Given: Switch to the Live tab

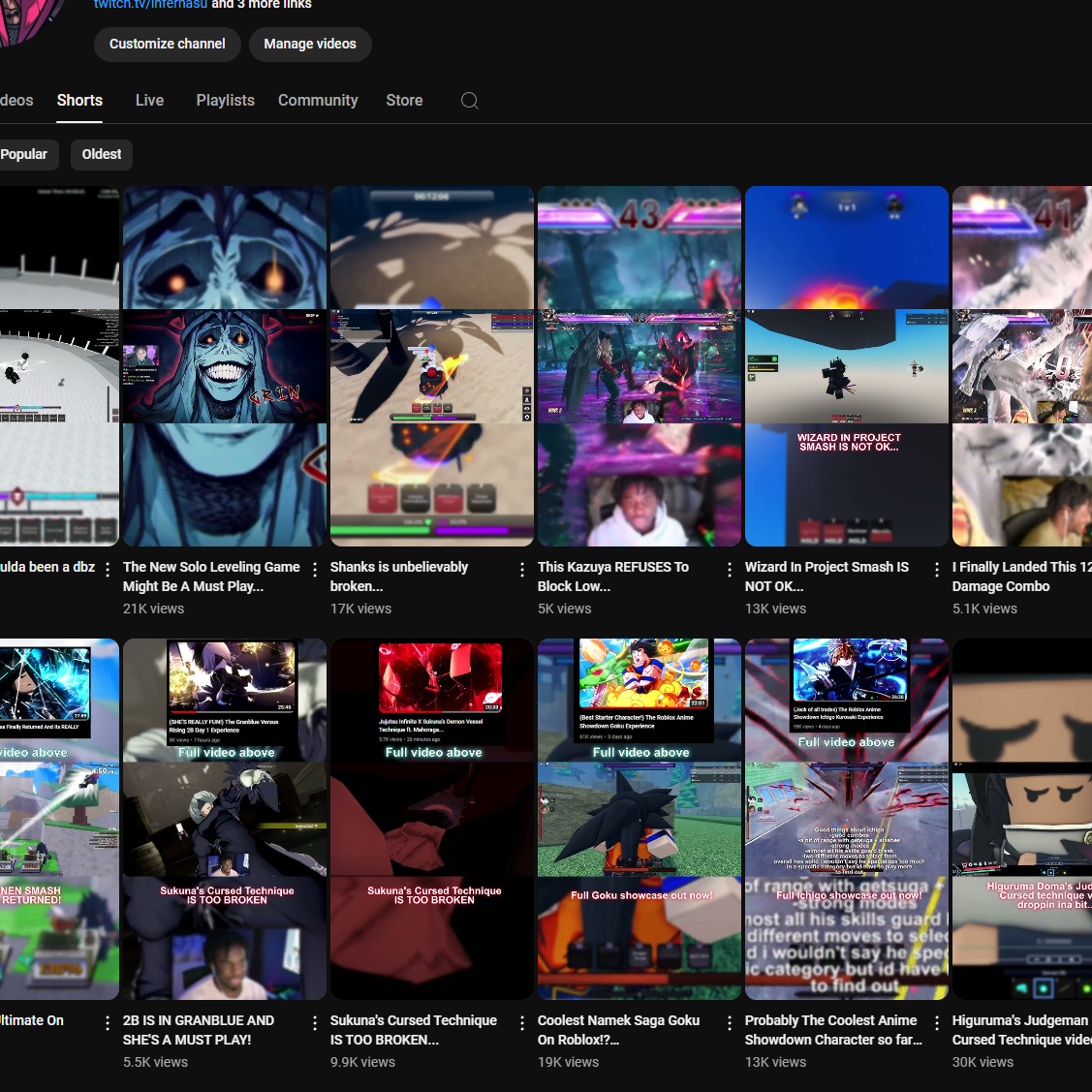Looking at the screenshot, I should (149, 101).
